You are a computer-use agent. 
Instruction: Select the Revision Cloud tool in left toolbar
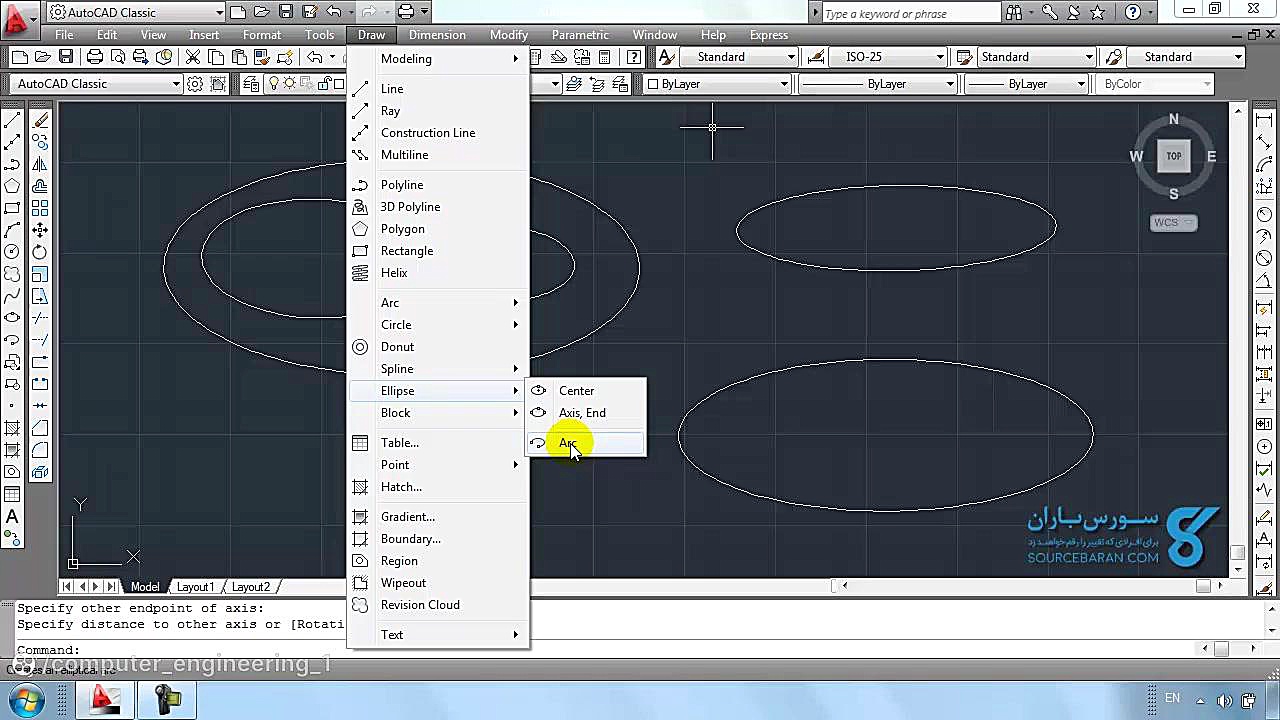12,274
